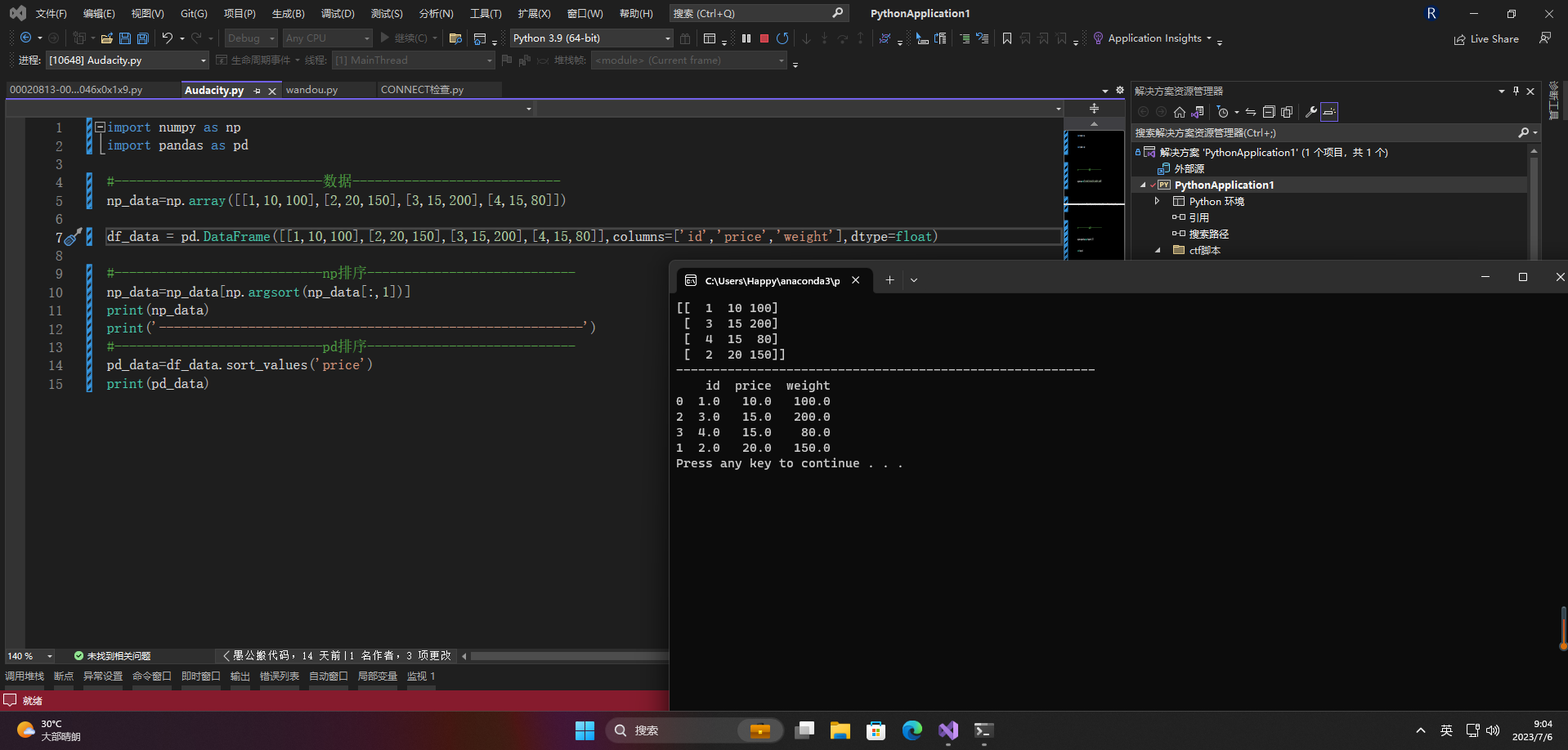
Task: Open Microsoft Edge from the taskbar
Action: tap(912, 730)
